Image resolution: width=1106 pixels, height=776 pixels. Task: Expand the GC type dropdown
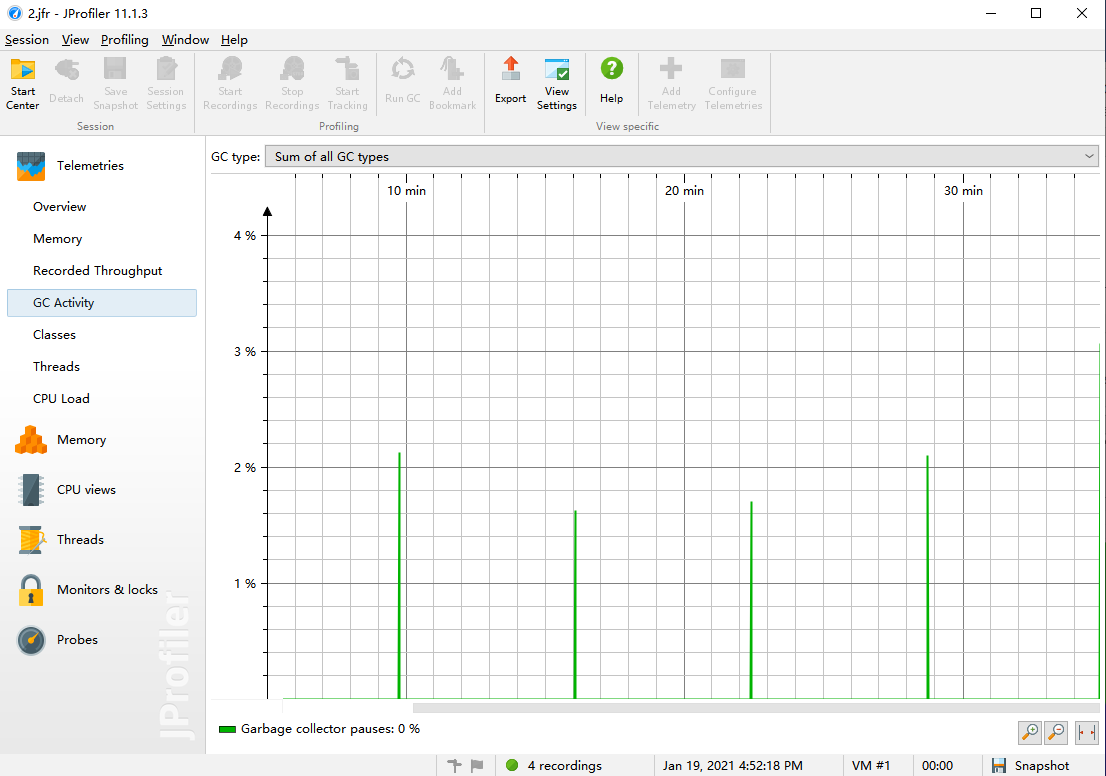(681, 156)
